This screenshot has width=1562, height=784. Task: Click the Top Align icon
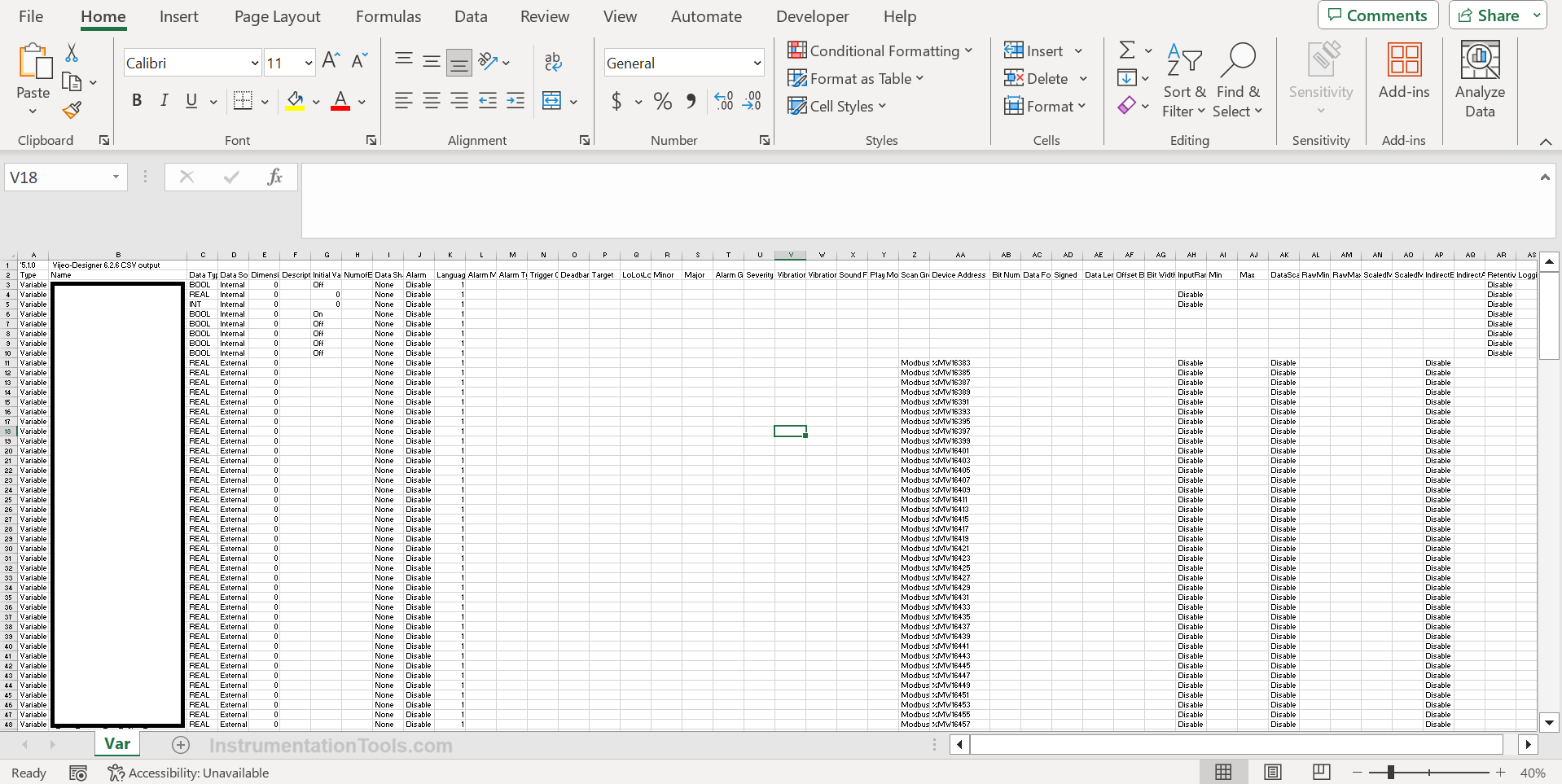[x=403, y=60]
